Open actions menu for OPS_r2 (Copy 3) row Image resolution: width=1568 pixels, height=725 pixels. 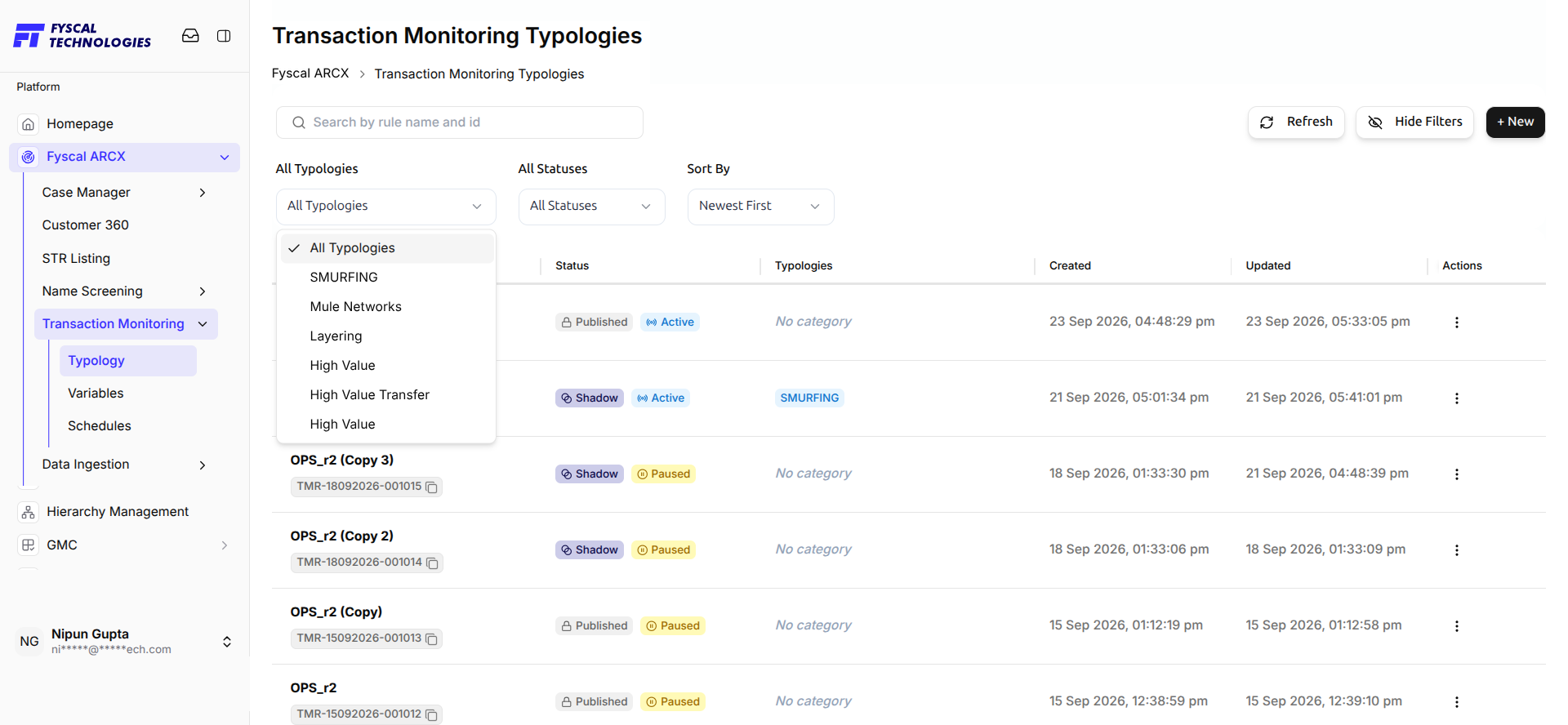click(x=1456, y=474)
